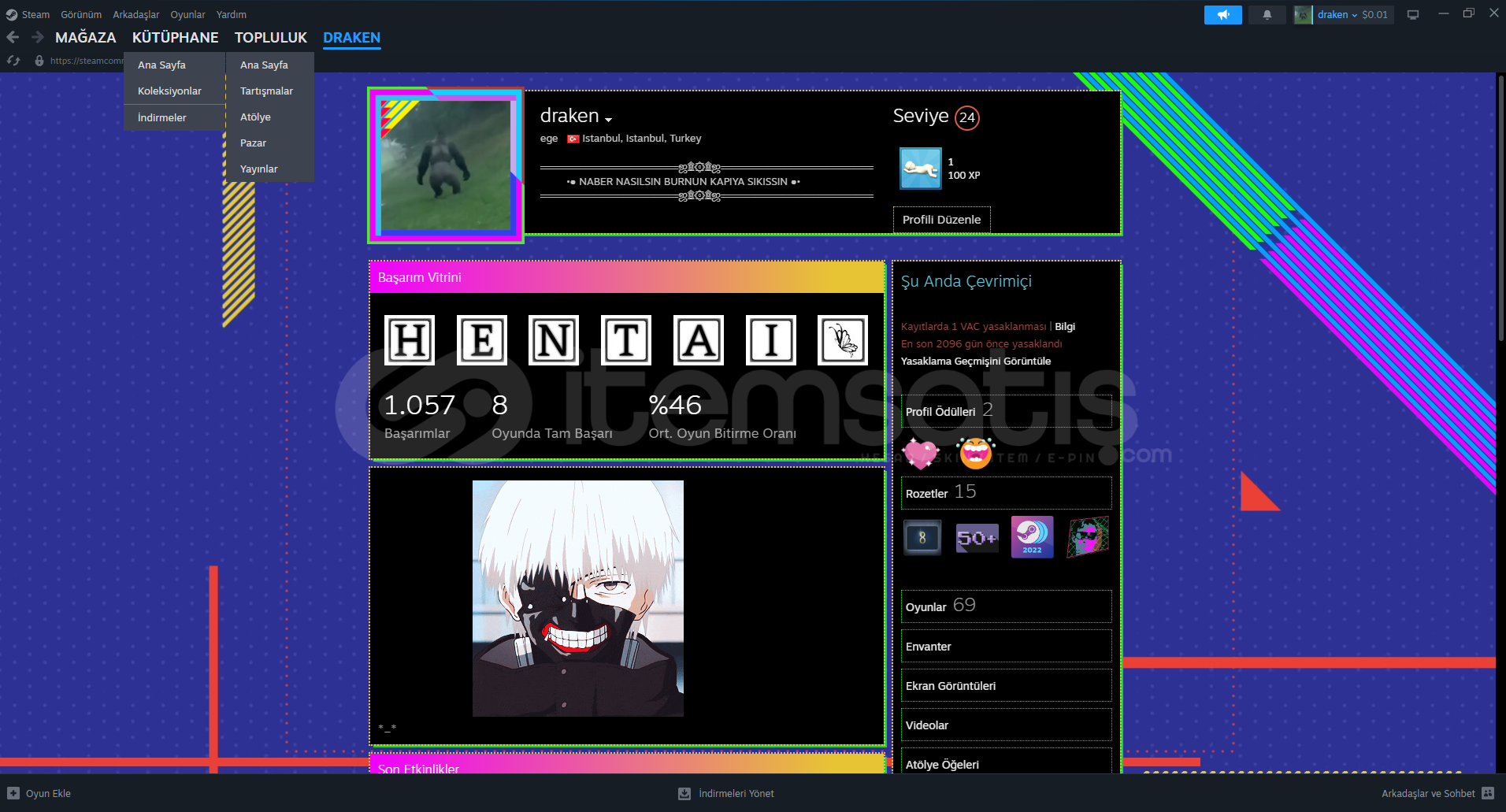
Task: Open the Atölye Öğeleri link
Action: click(1006, 762)
